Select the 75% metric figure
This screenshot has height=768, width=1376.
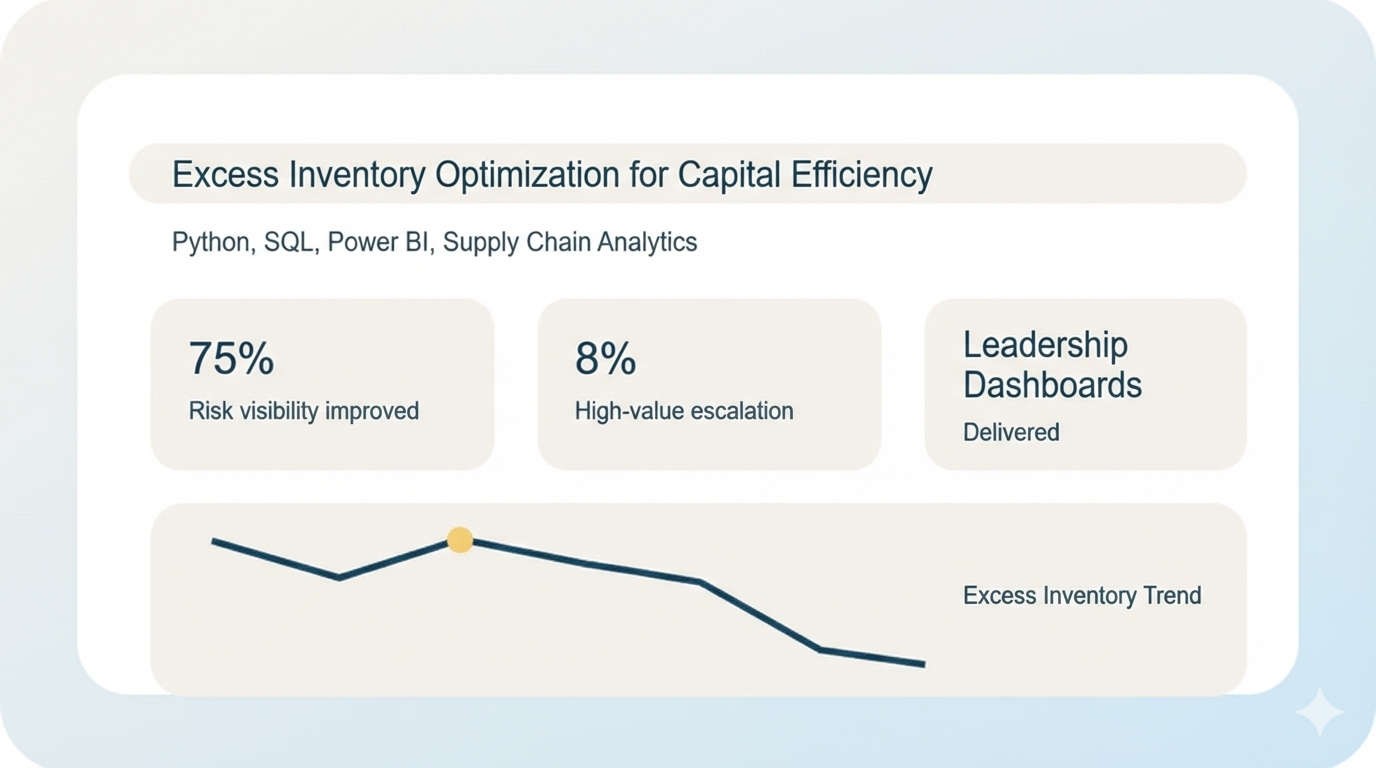pos(231,358)
